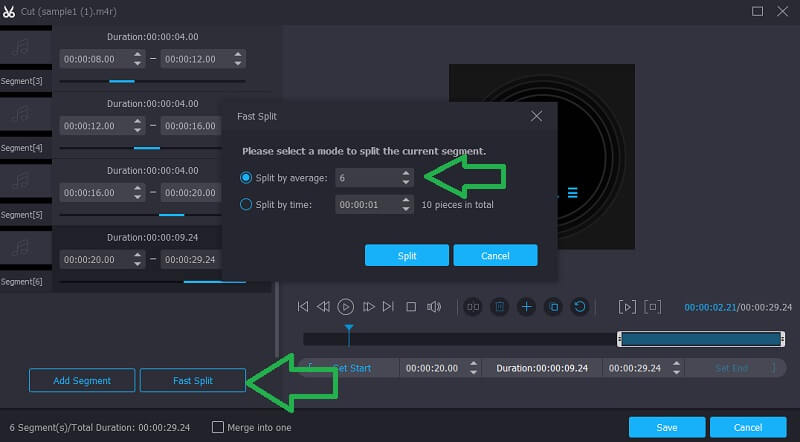
Task: Click the Fast Split button
Action: 192,380
